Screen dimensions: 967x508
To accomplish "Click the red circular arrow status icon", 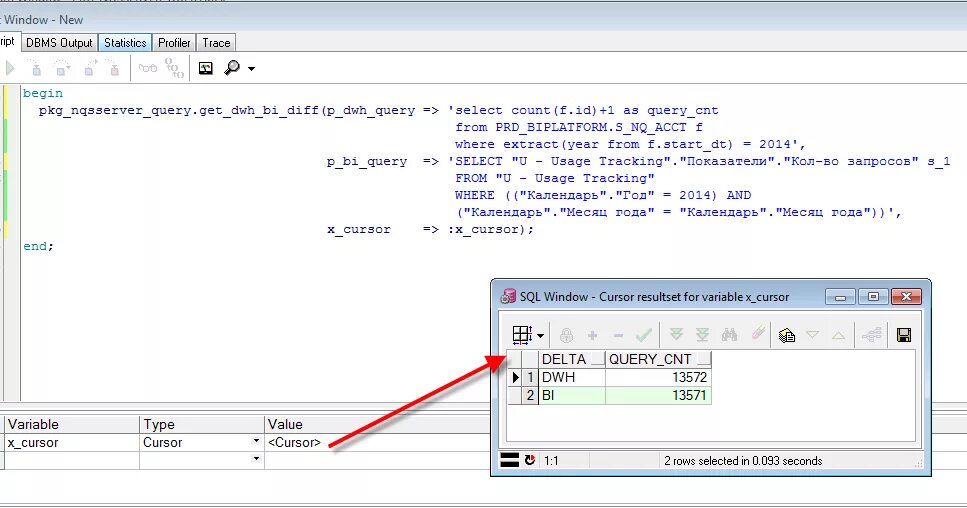I will click(x=530, y=460).
